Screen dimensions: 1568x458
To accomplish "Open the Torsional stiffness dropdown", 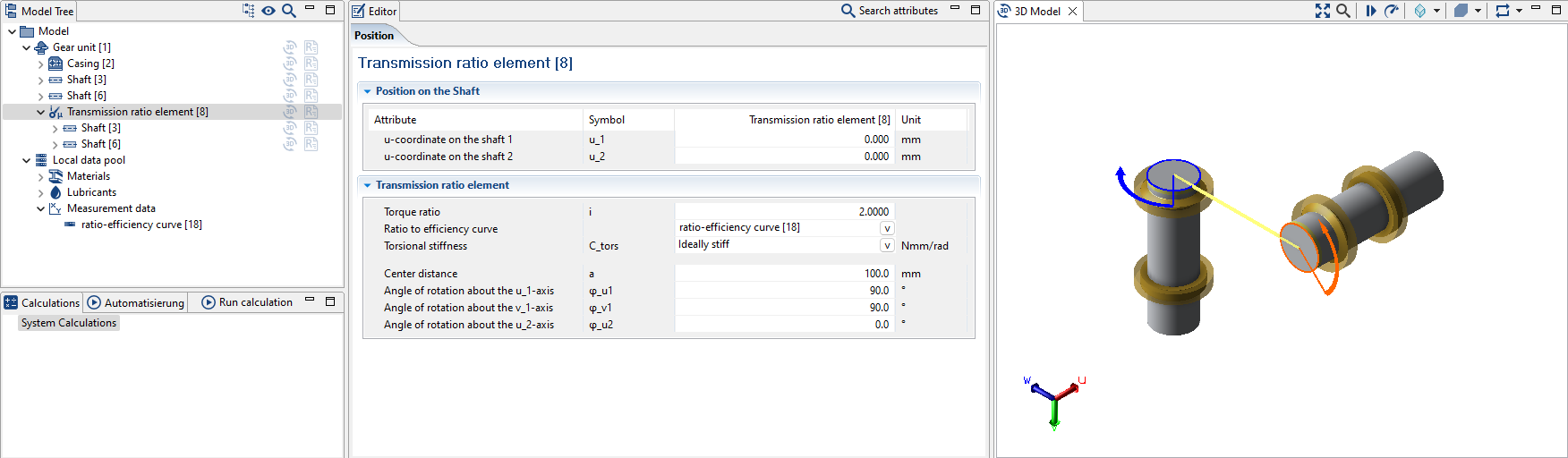I will tap(887, 245).
